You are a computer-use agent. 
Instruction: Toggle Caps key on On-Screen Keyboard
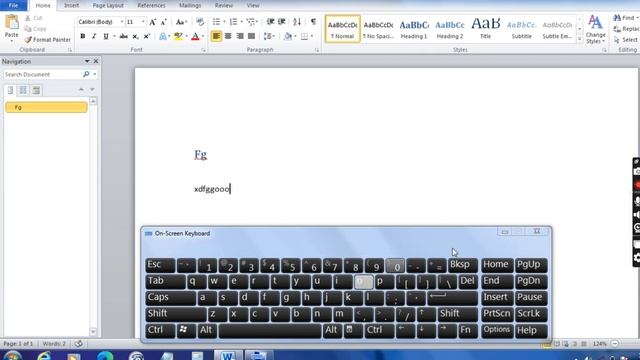pos(170,298)
